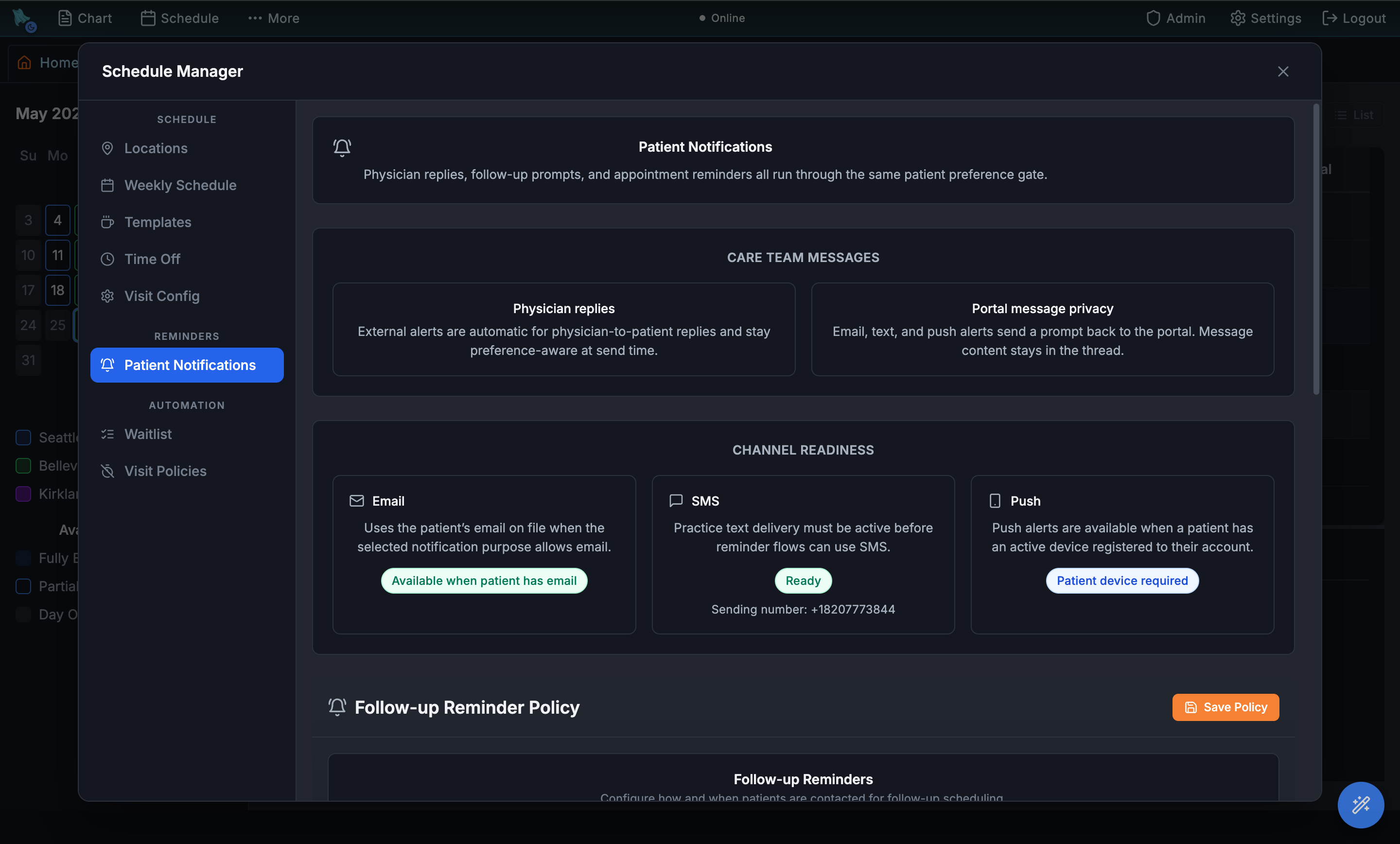The image size is (1400, 844).
Task: Click the Push device icon
Action: click(995, 501)
